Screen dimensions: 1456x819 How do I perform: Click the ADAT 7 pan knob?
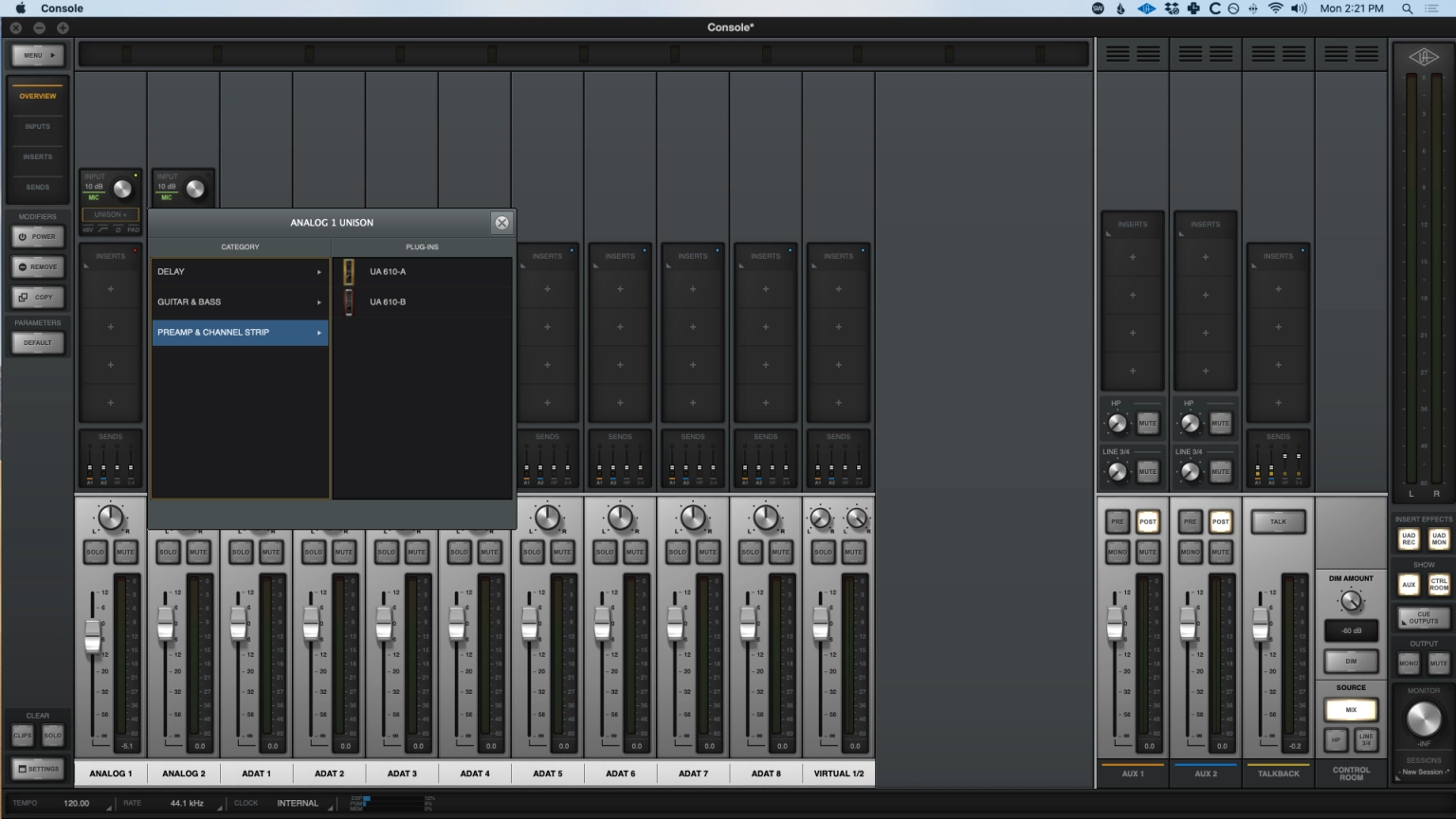click(693, 518)
